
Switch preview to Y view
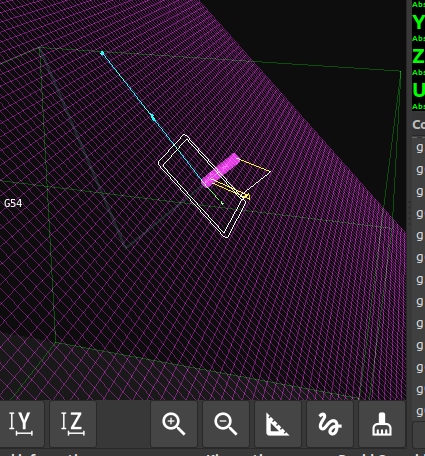(x=21, y=424)
